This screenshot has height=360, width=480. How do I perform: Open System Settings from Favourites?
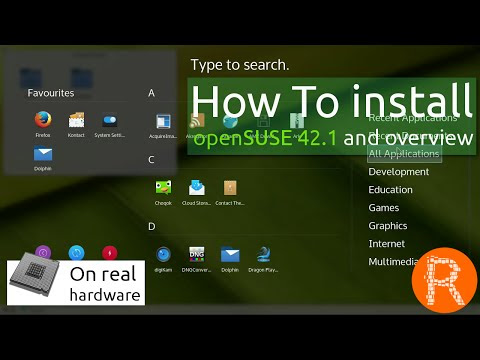tap(110, 124)
